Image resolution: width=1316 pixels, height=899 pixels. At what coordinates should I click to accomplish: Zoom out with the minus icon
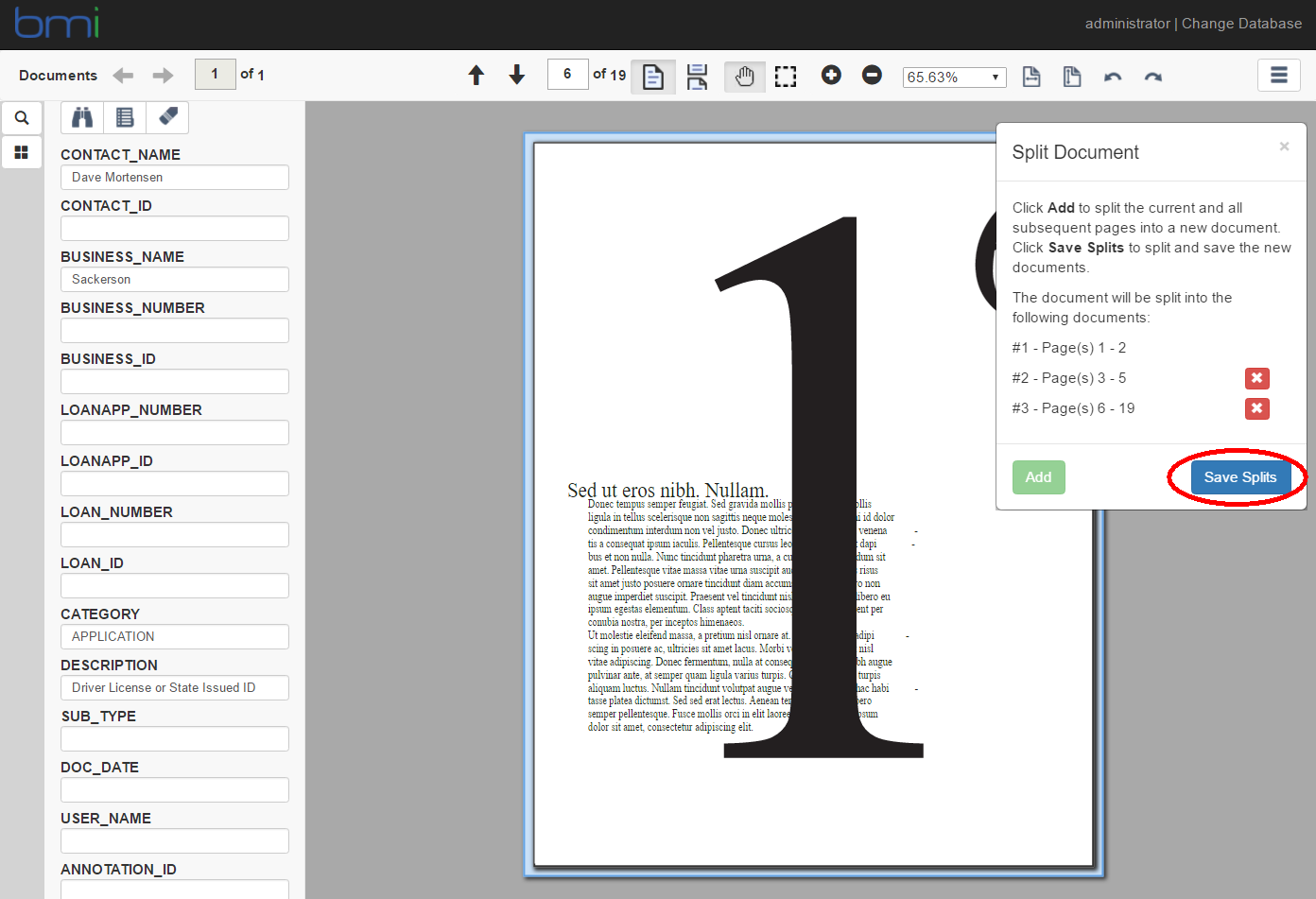click(x=872, y=75)
